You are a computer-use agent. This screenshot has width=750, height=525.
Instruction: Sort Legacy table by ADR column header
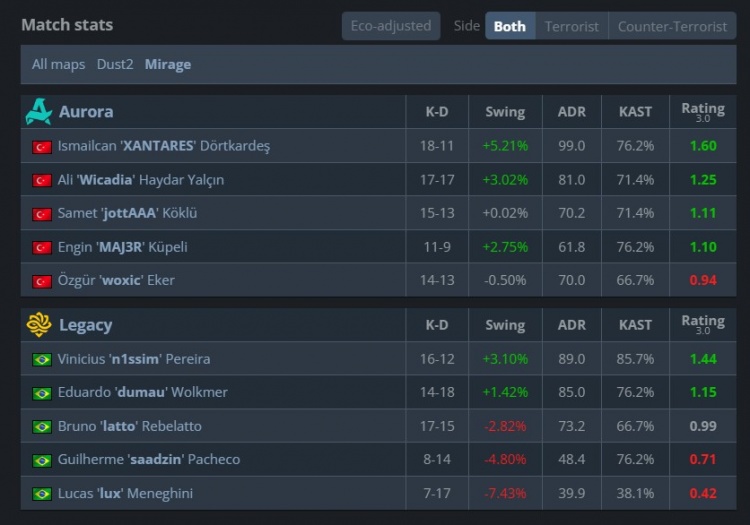pyautogui.click(x=572, y=325)
